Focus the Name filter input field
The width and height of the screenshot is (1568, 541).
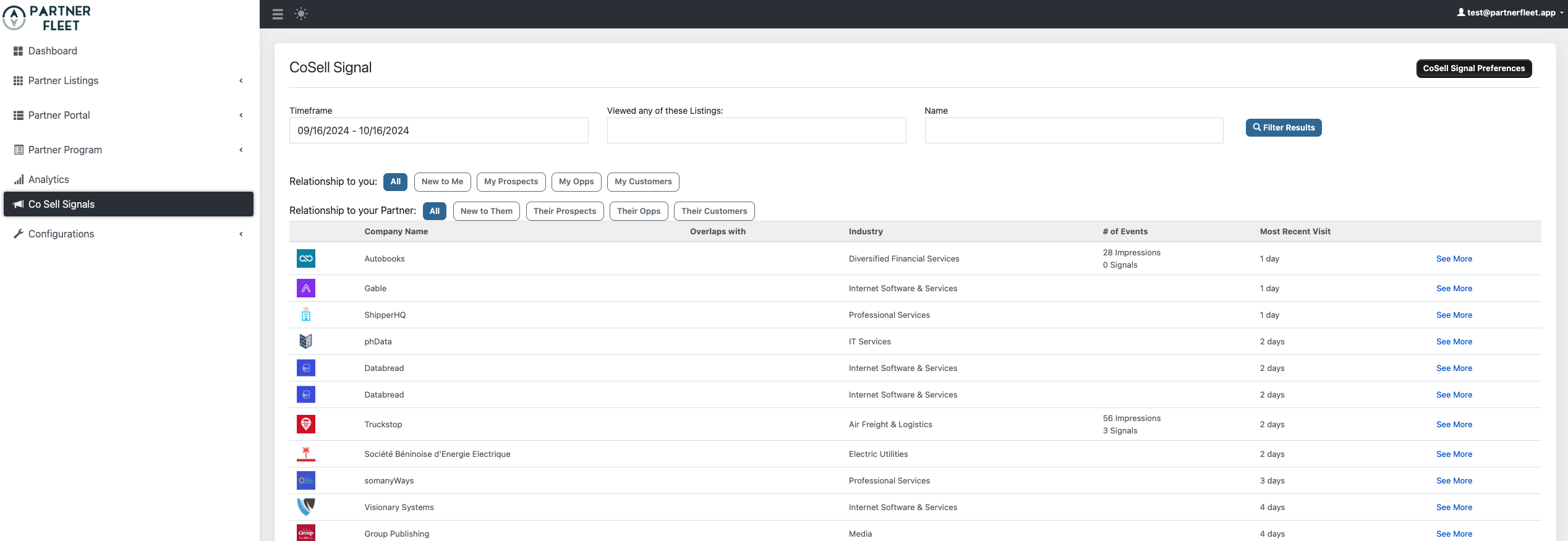[1074, 130]
